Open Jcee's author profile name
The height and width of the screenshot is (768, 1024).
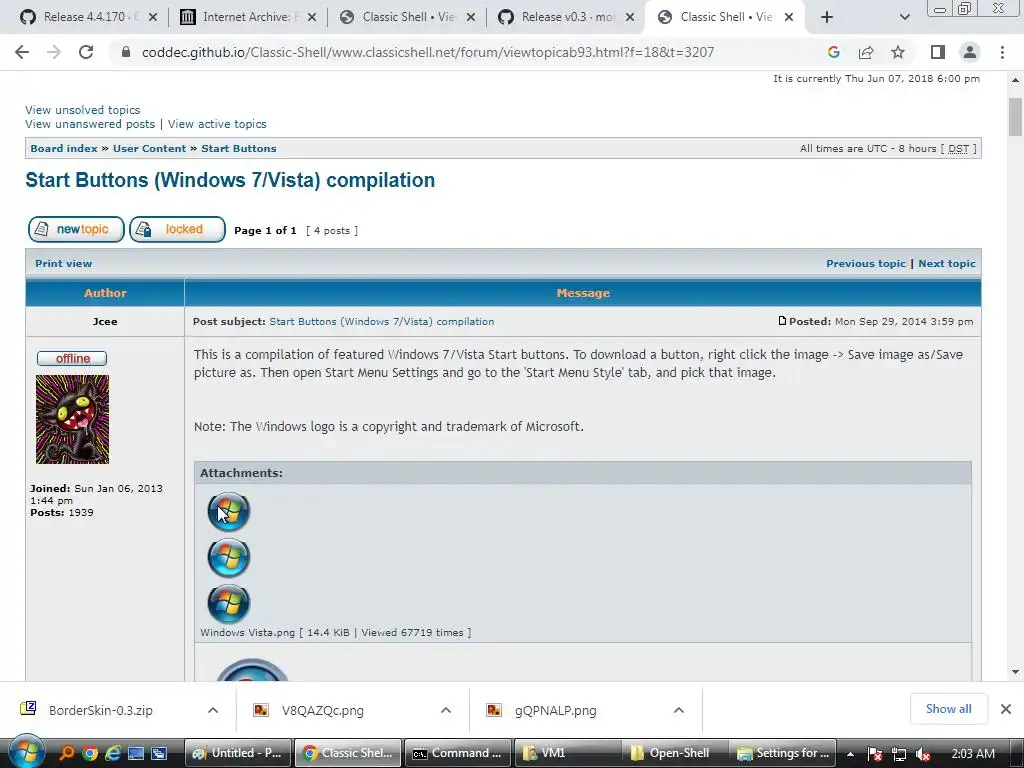104,321
